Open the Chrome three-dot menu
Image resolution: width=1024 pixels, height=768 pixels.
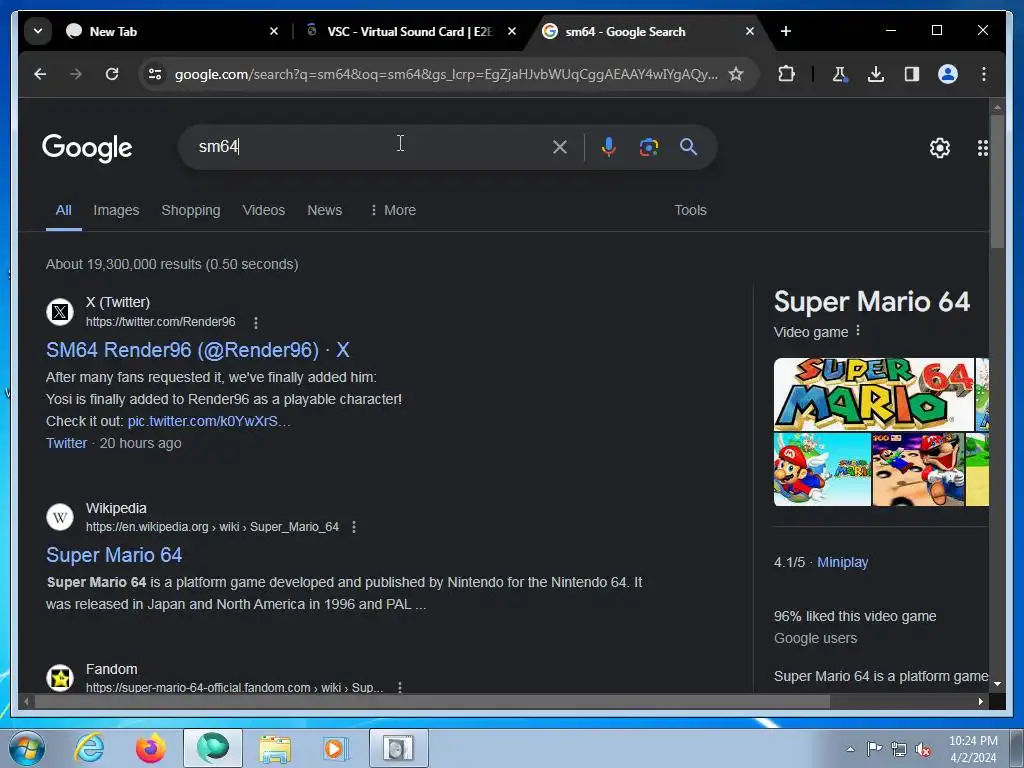(984, 74)
